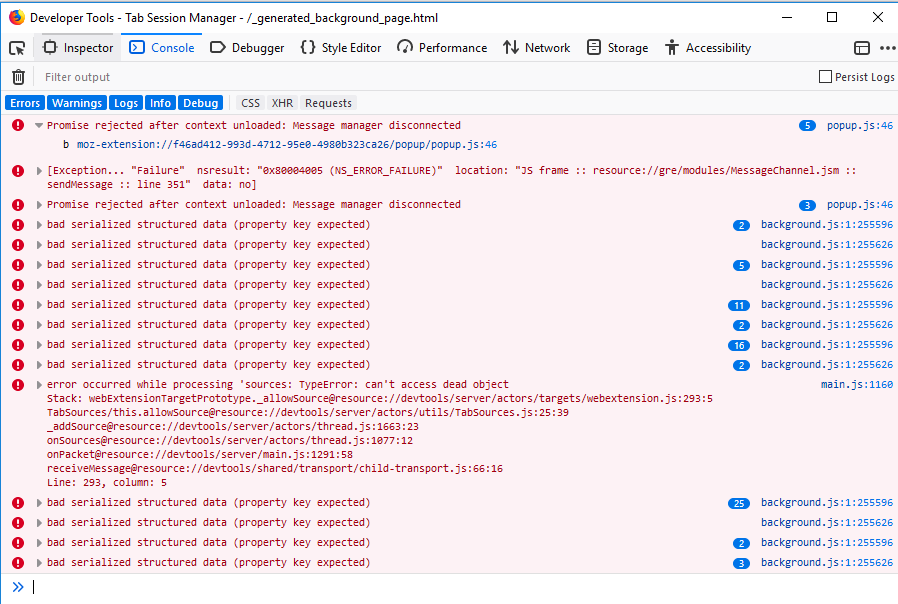Image resolution: width=898 pixels, height=604 pixels.
Task: Click the responsive design mode icon
Action: 862,47
